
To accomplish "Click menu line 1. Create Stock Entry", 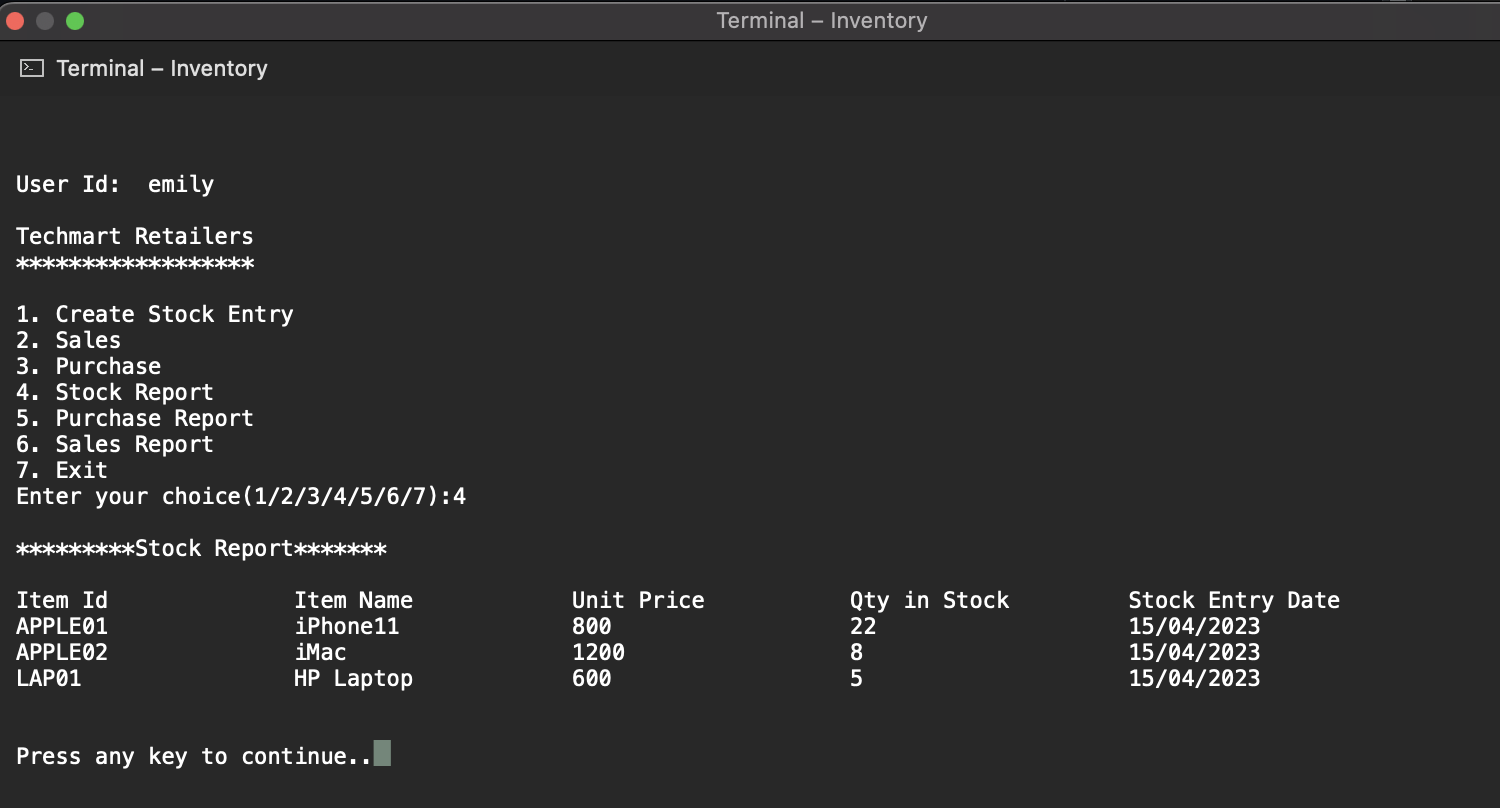I will coord(155,314).
